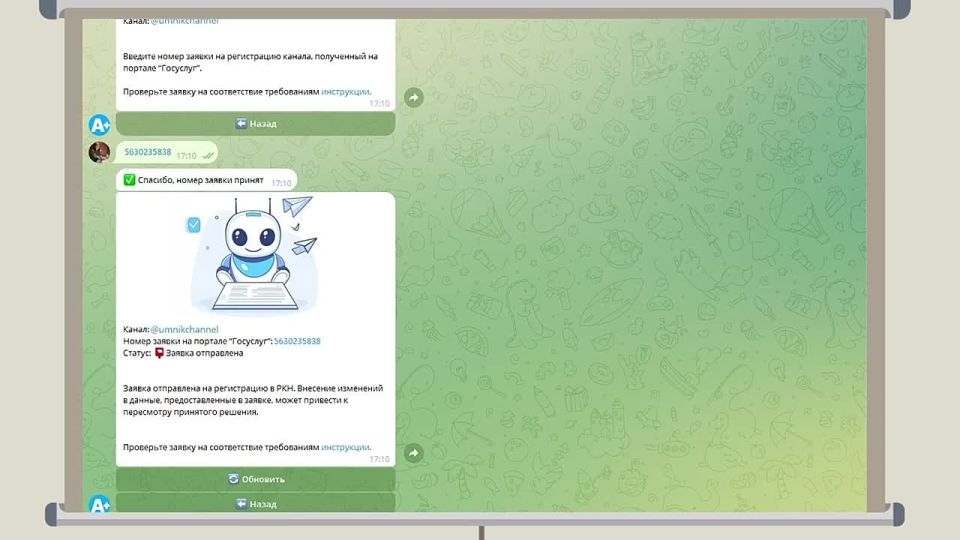Screen dimensions: 960x540
Task: Open @umnikchannel link in the top message
Action: [x=184, y=21]
